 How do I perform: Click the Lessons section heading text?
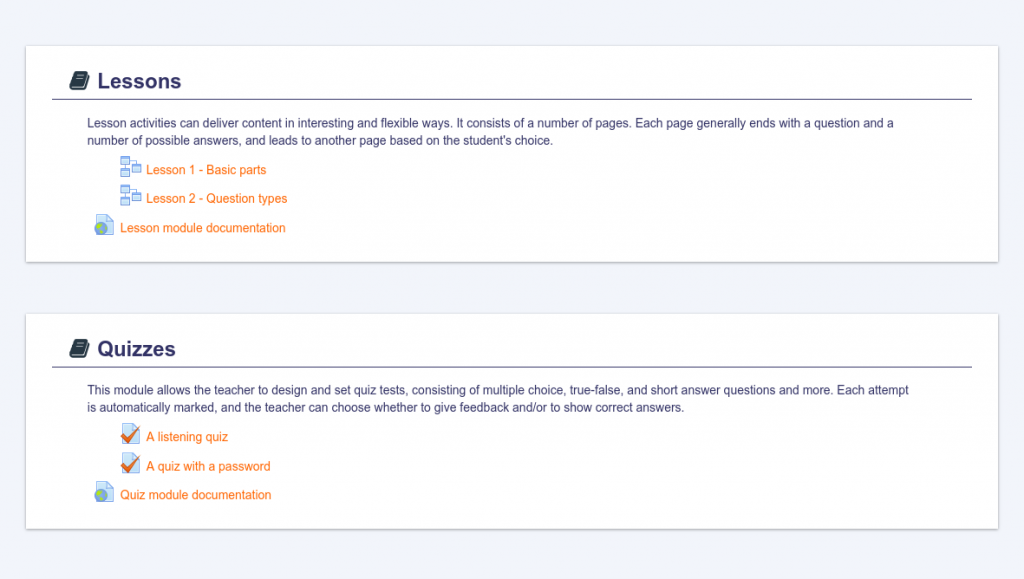pyautogui.click(x=139, y=81)
